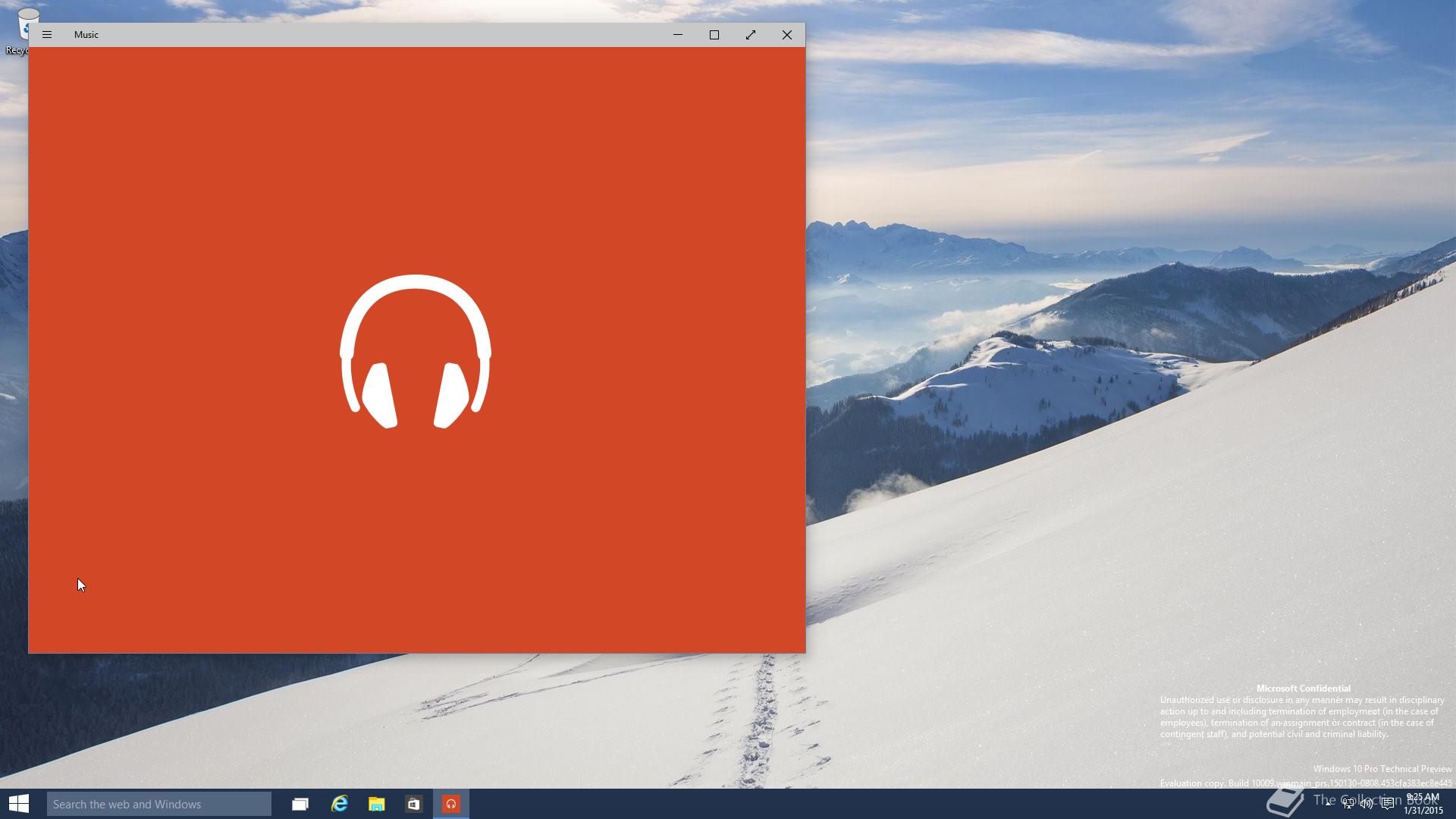
Task: Maximize the Music window
Action: pyautogui.click(x=714, y=35)
